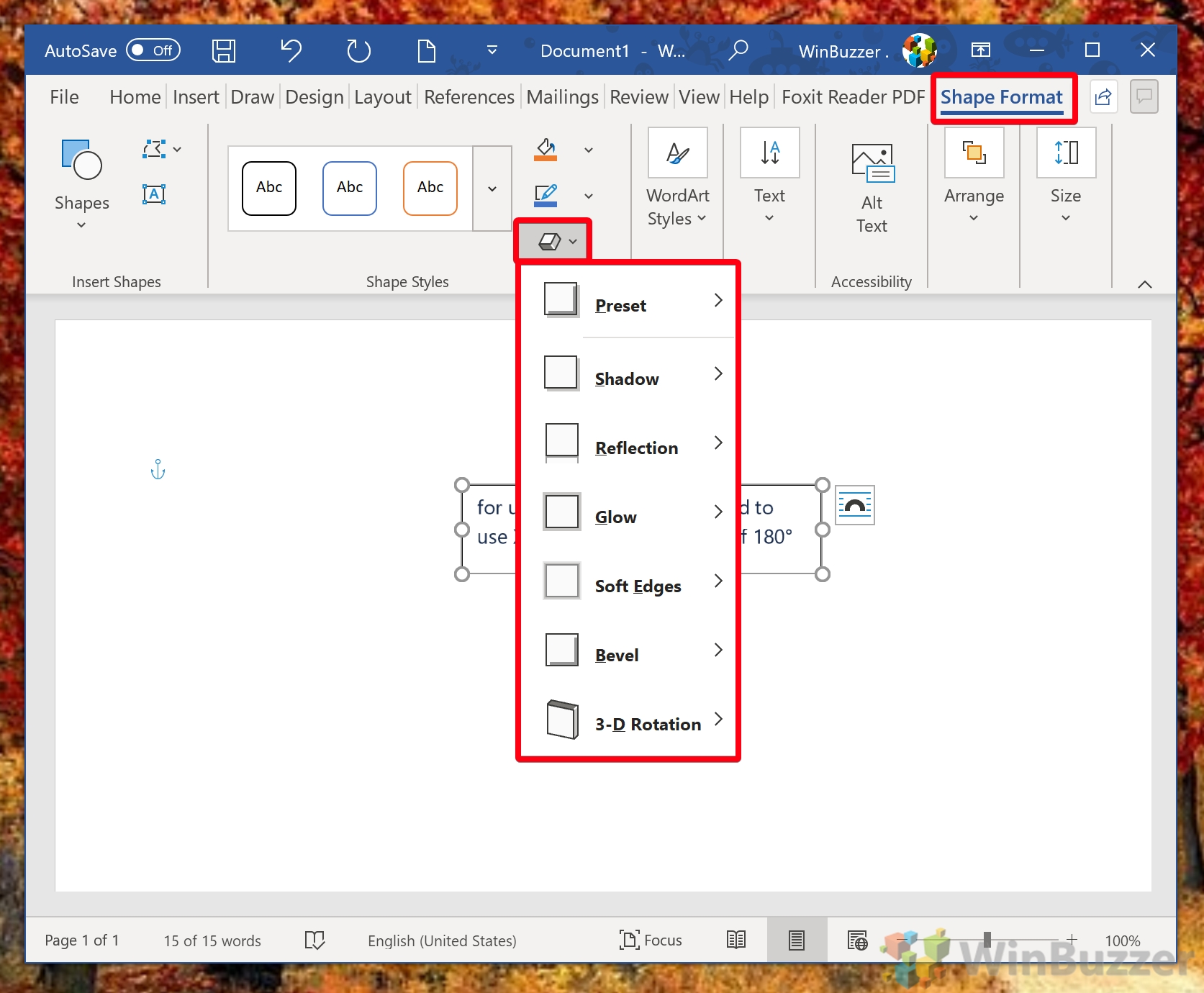This screenshot has width=1204, height=993.
Task: Open the Foxit Reader PDF tab
Action: [x=853, y=97]
